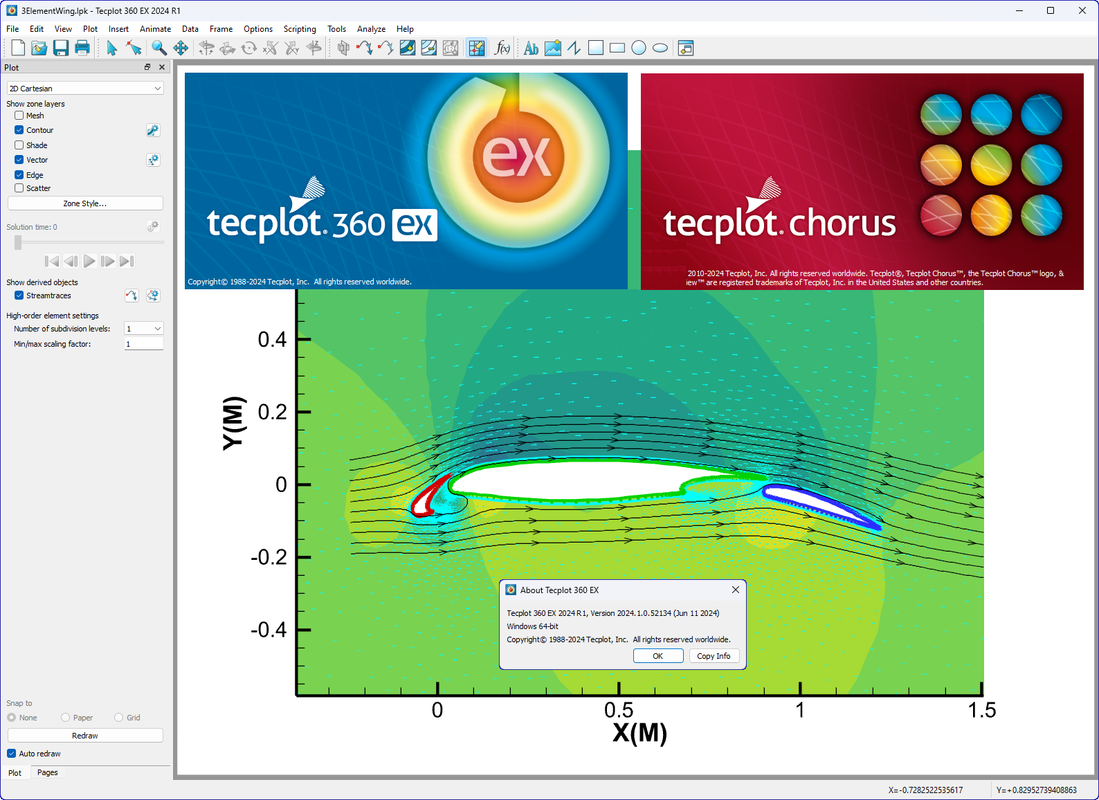Select the Slice placement tool
The image size is (1099, 800).
[343, 48]
